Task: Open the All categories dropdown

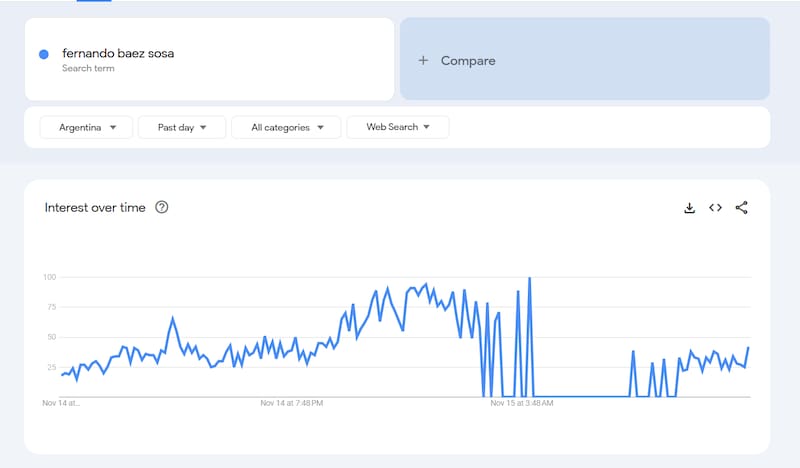Action: click(x=286, y=127)
